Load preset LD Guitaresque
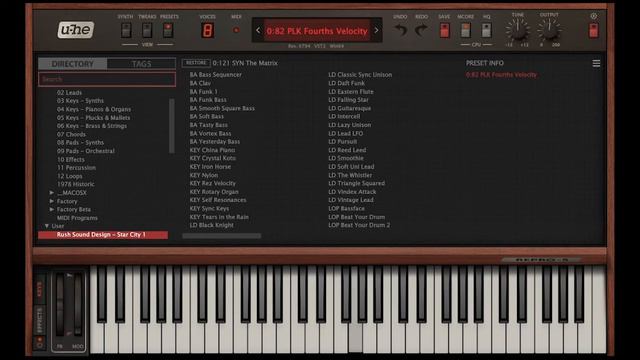The image size is (640, 360). coord(350,108)
